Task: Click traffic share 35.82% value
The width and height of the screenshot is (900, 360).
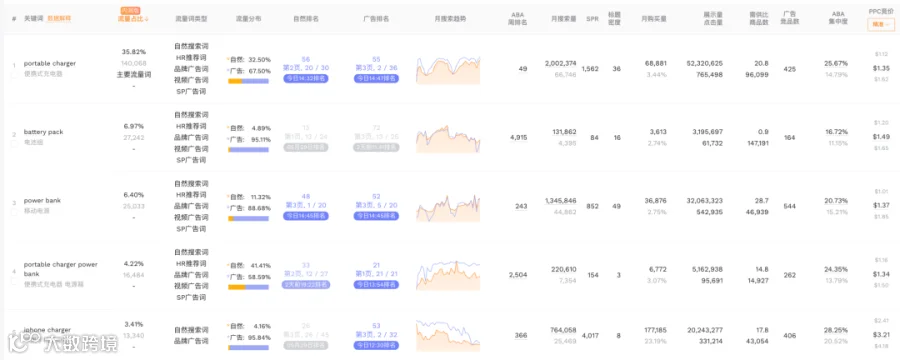Action: pyautogui.click(x=134, y=52)
